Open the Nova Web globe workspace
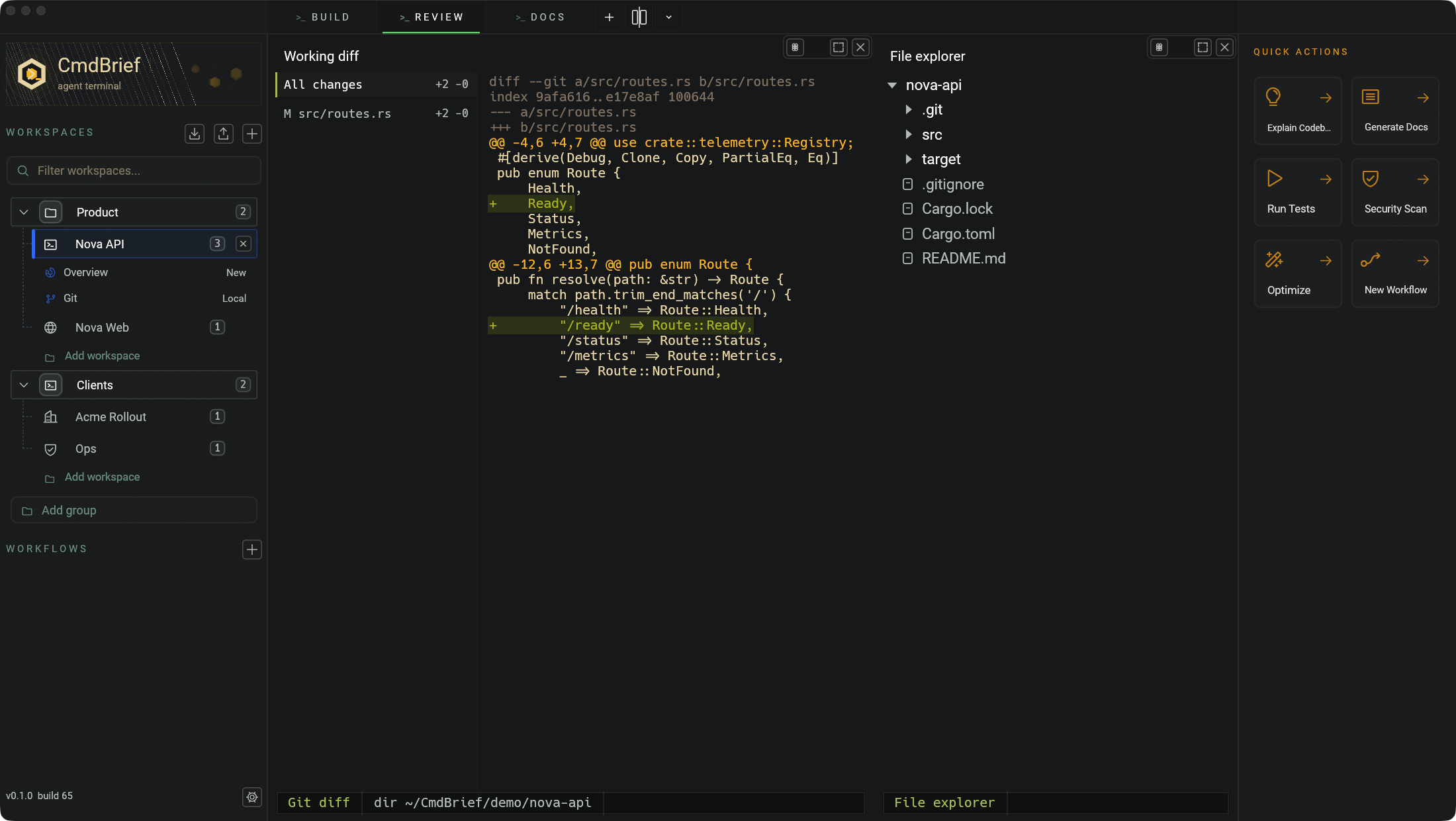 click(x=134, y=327)
